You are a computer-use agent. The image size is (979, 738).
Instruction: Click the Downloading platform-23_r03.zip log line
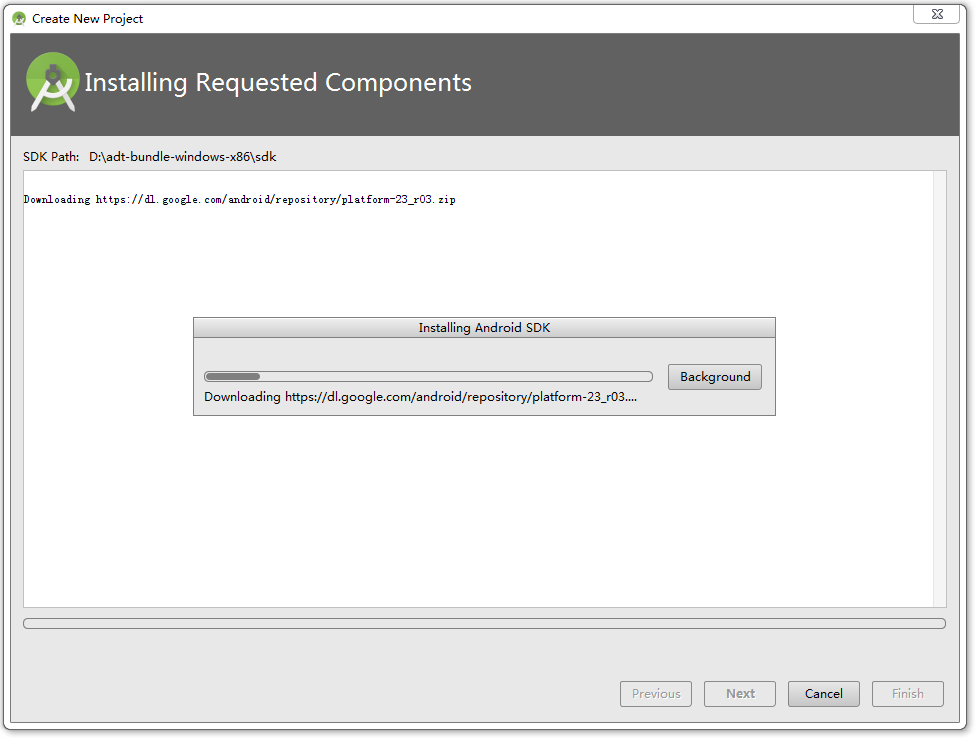(x=240, y=199)
